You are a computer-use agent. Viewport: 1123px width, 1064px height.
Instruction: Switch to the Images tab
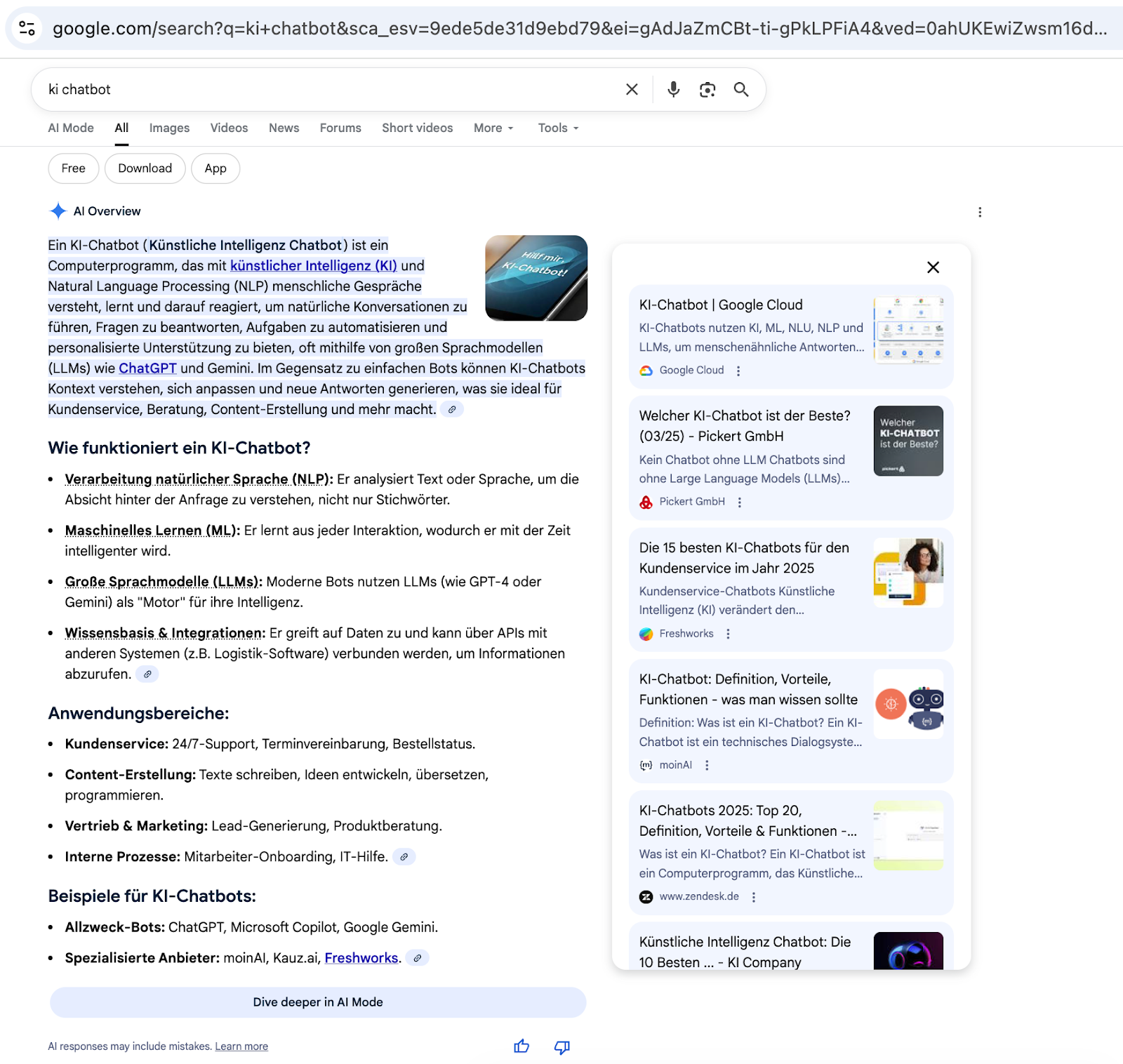(x=168, y=128)
